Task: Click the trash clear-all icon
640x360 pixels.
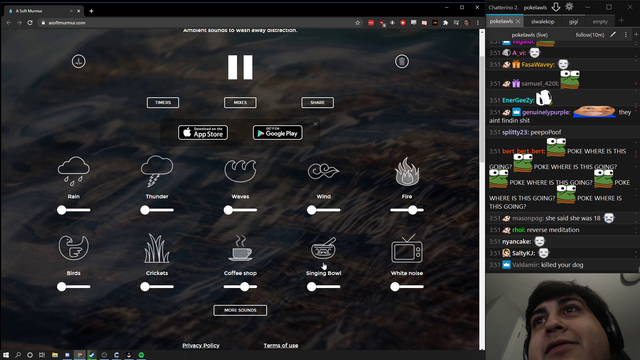Action: point(402,62)
